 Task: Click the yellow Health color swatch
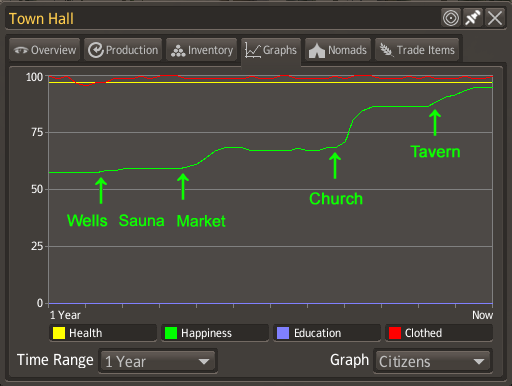pos(59,333)
